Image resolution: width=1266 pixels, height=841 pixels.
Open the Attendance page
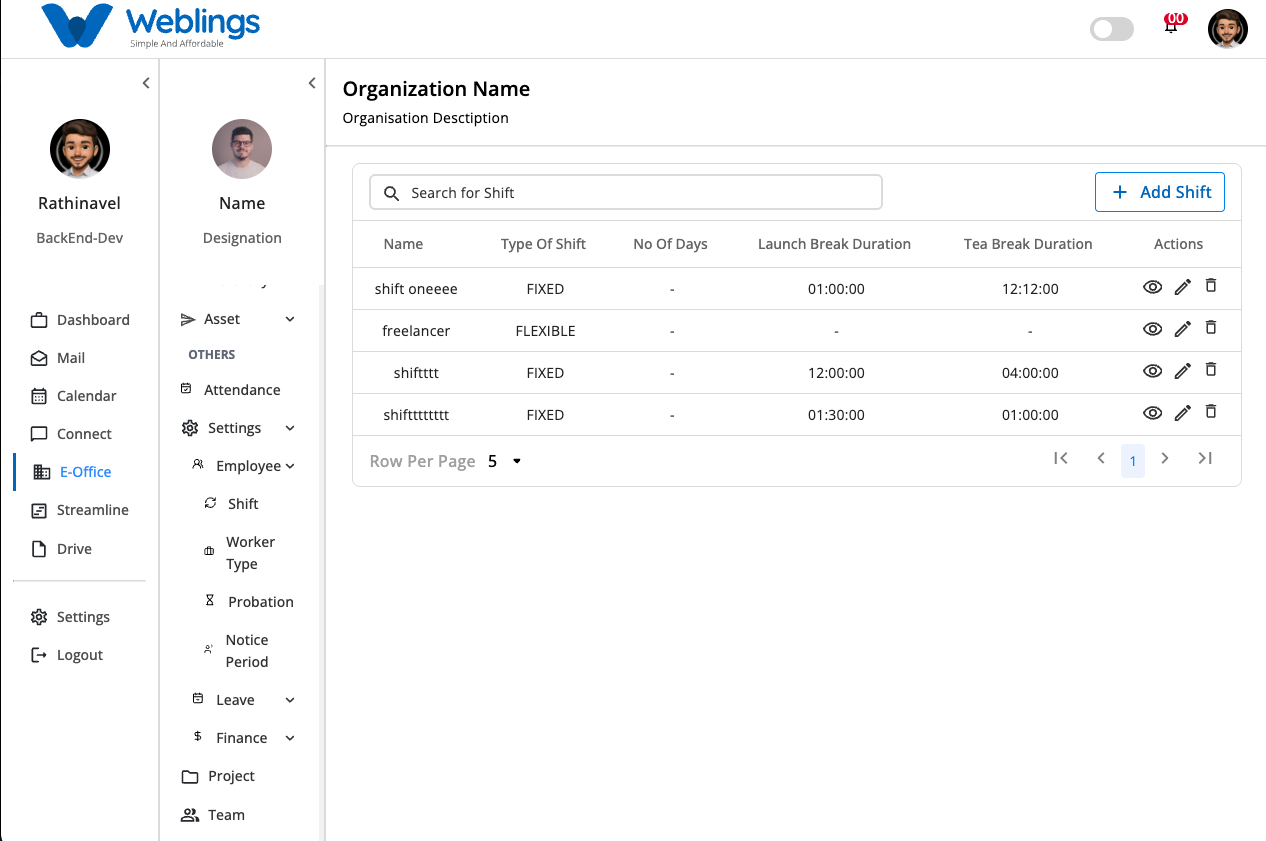pyautogui.click(x=230, y=390)
